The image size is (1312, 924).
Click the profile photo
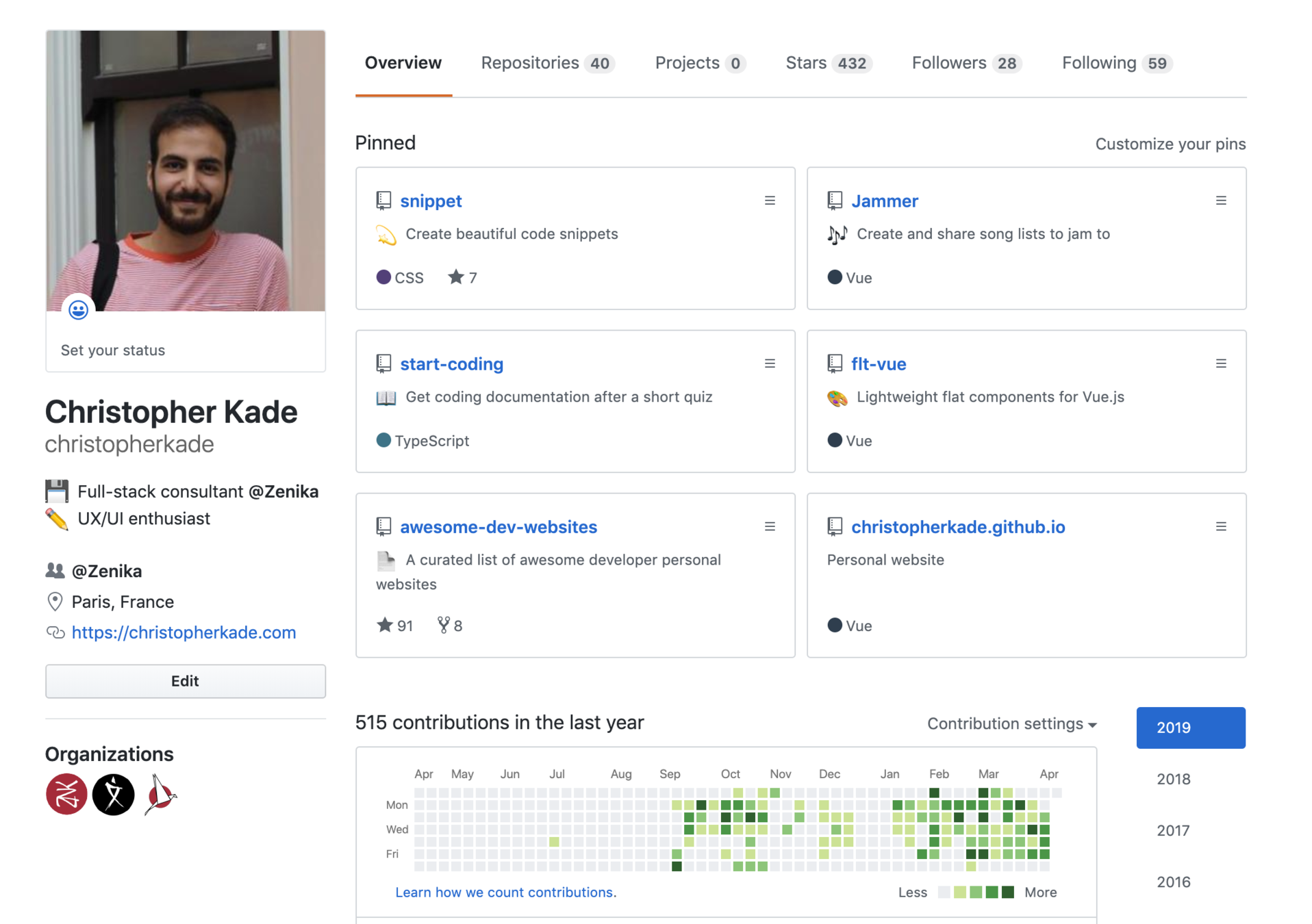[185, 170]
